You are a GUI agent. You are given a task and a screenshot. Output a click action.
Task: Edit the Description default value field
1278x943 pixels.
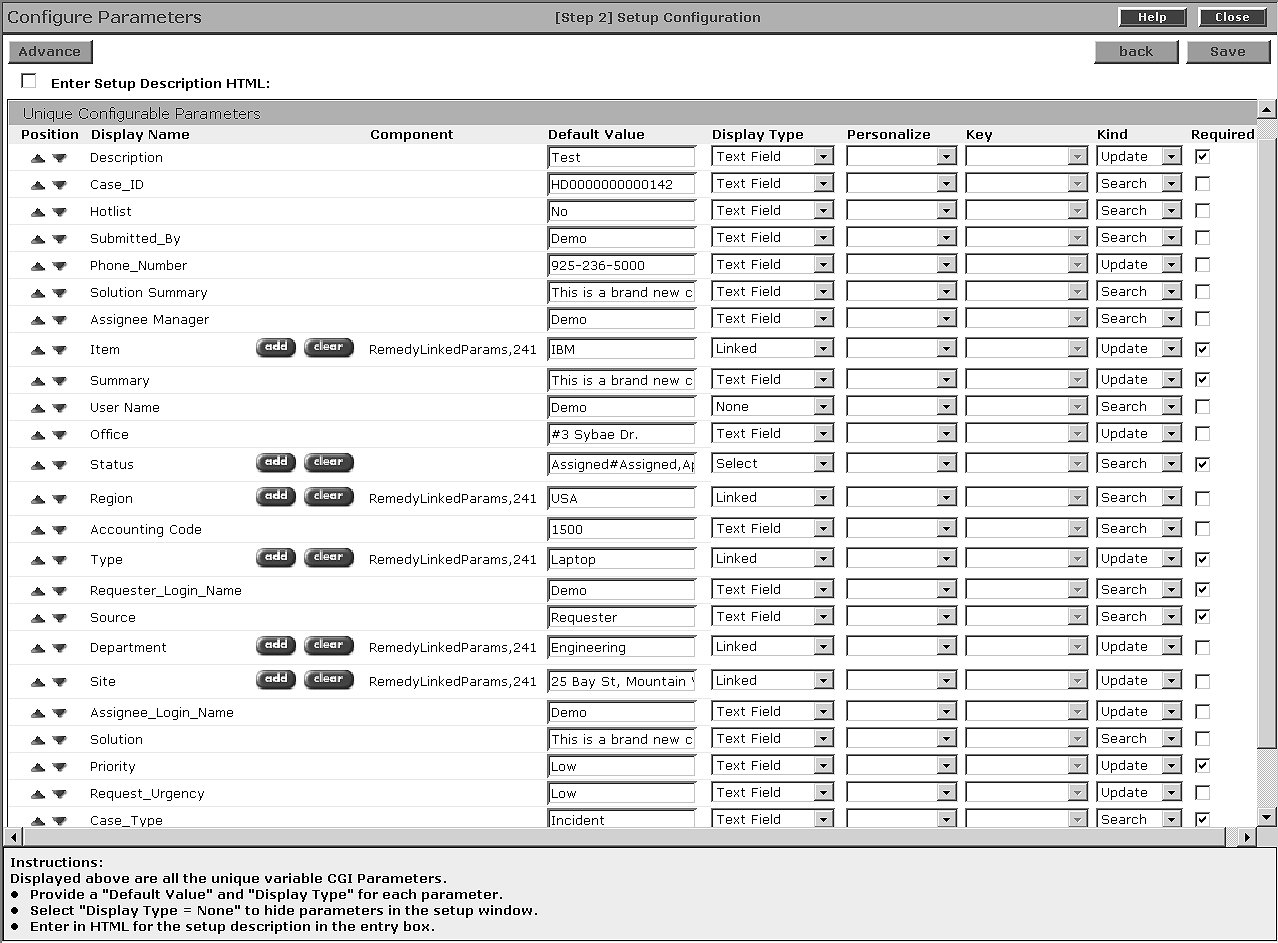pos(622,157)
